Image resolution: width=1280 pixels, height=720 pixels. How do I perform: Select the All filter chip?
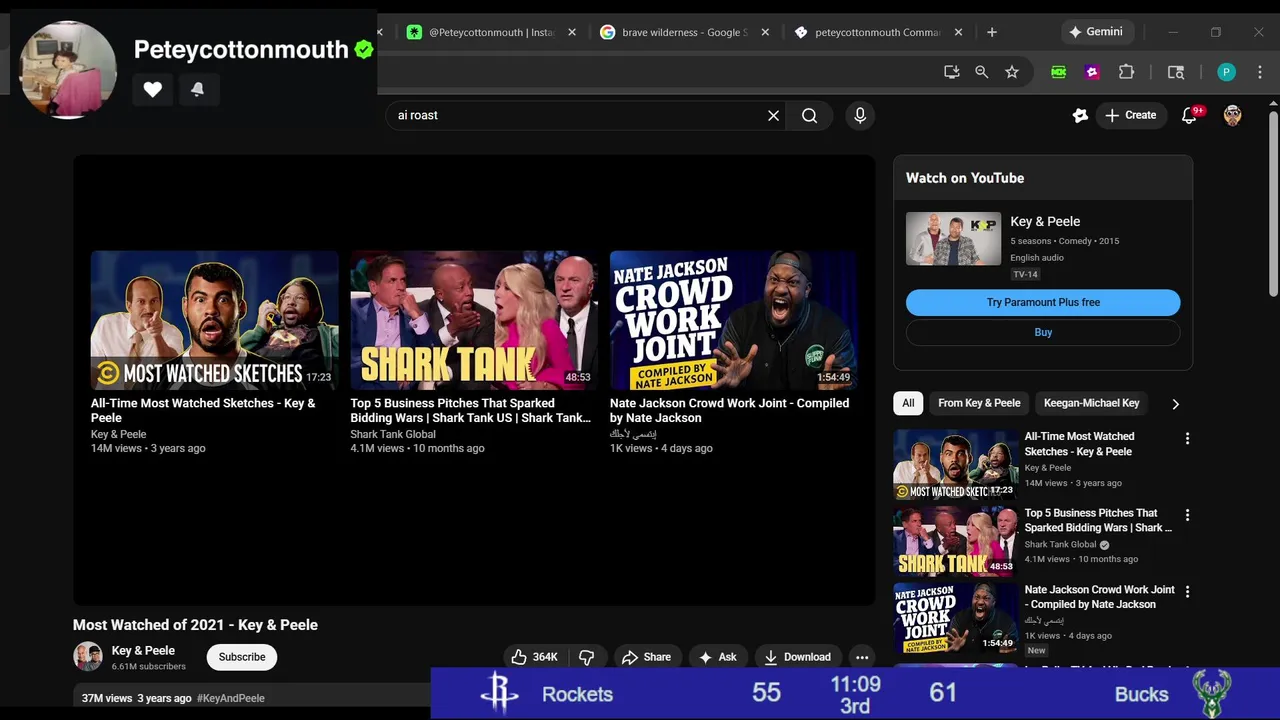pos(908,403)
